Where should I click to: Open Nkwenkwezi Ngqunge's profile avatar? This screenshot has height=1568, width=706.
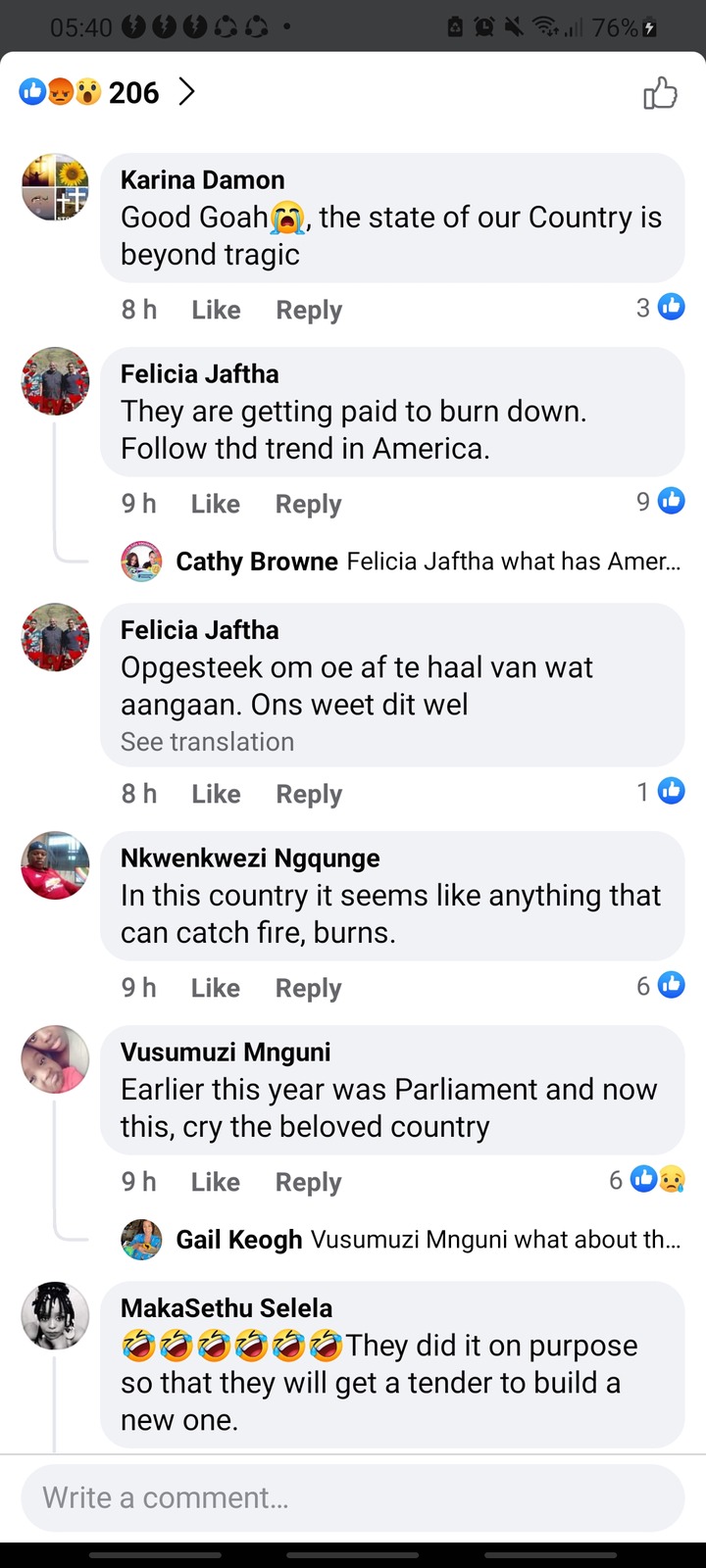tap(56, 866)
